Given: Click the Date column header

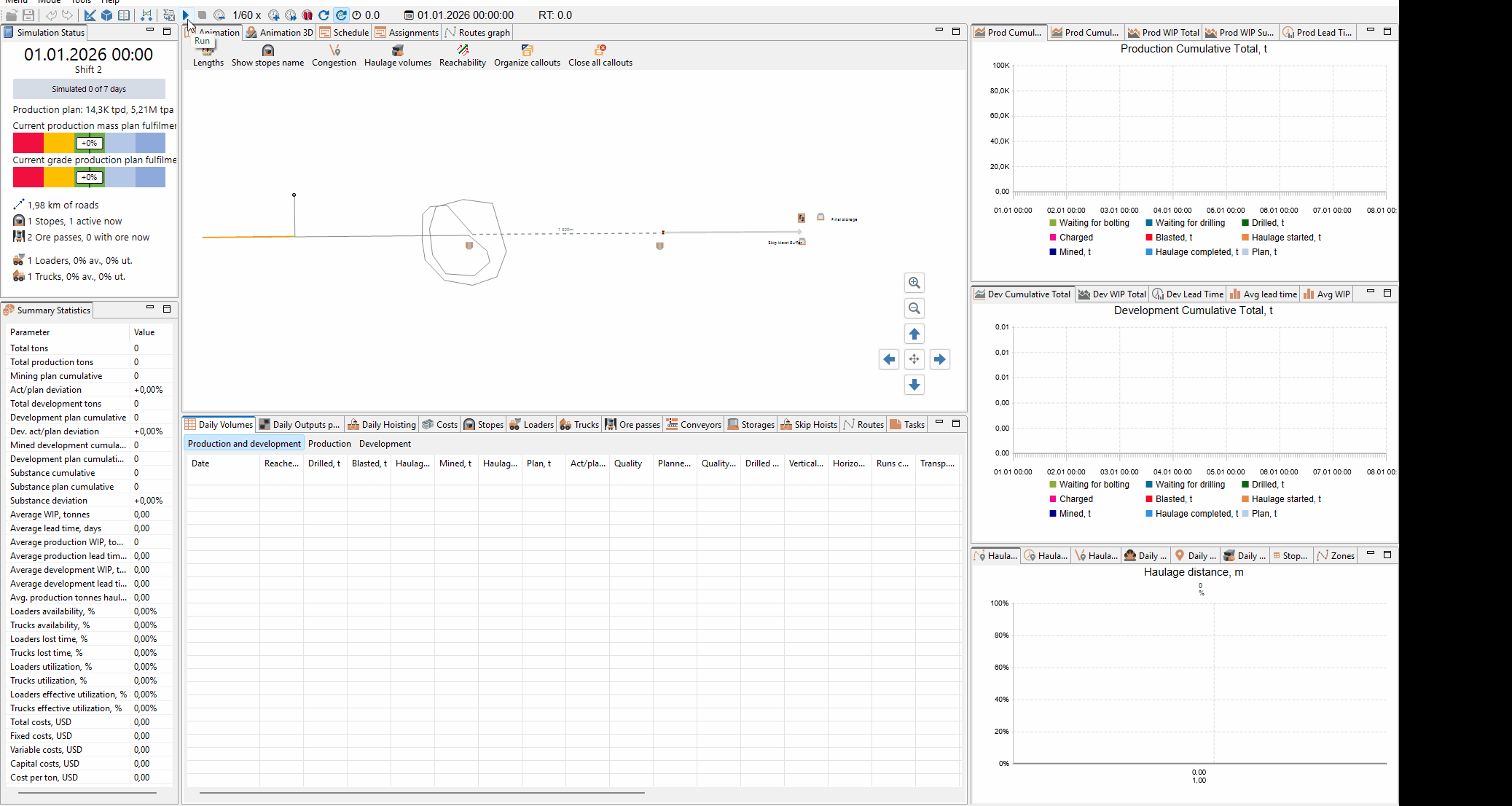Looking at the screenshot, I should pos(222,463).
